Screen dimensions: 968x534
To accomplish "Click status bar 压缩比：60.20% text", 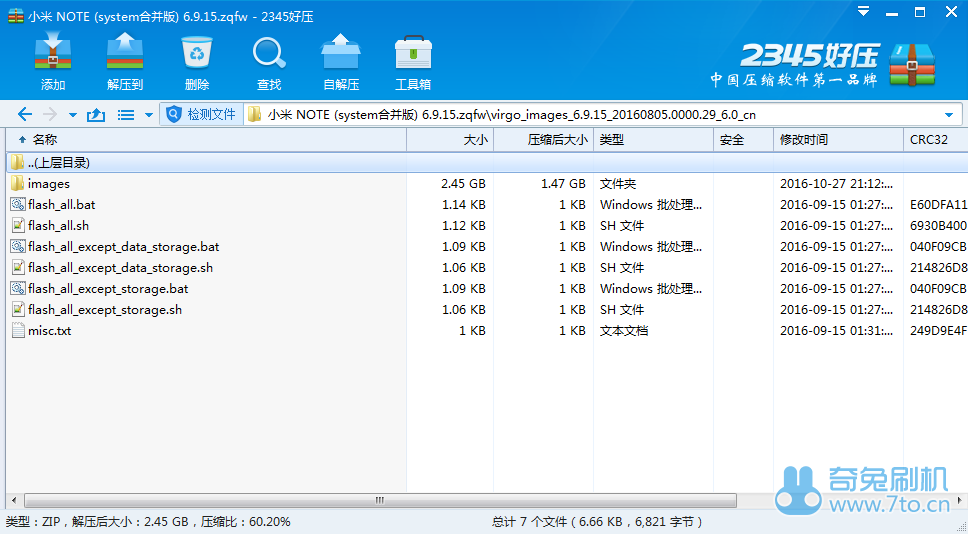I will (244, 522).
